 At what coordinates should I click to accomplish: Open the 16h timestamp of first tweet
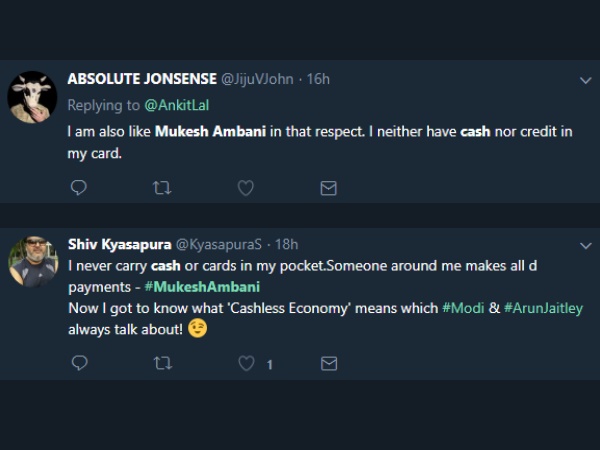pos(318,79)
